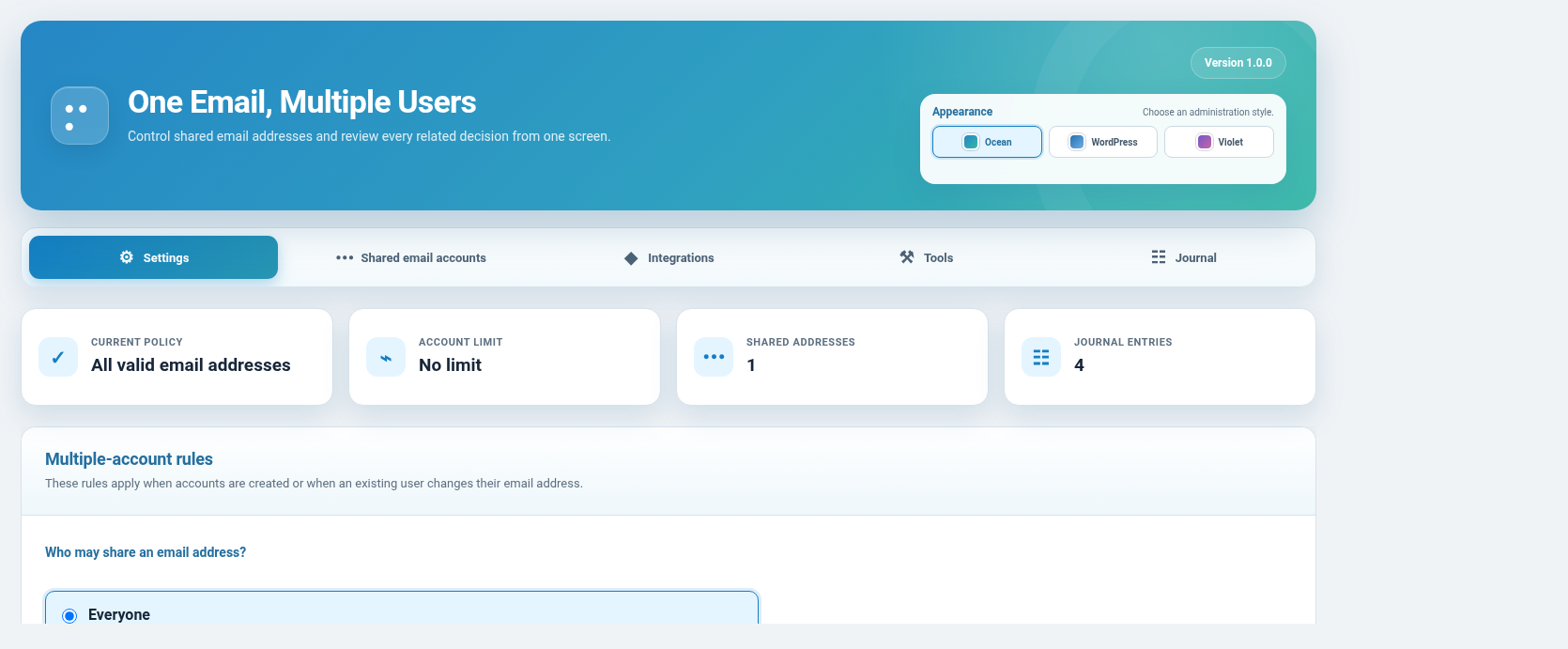Click the Violet purple color swatch
The height and width of the screenshot is (649, 1568).
click(1205, 142)
